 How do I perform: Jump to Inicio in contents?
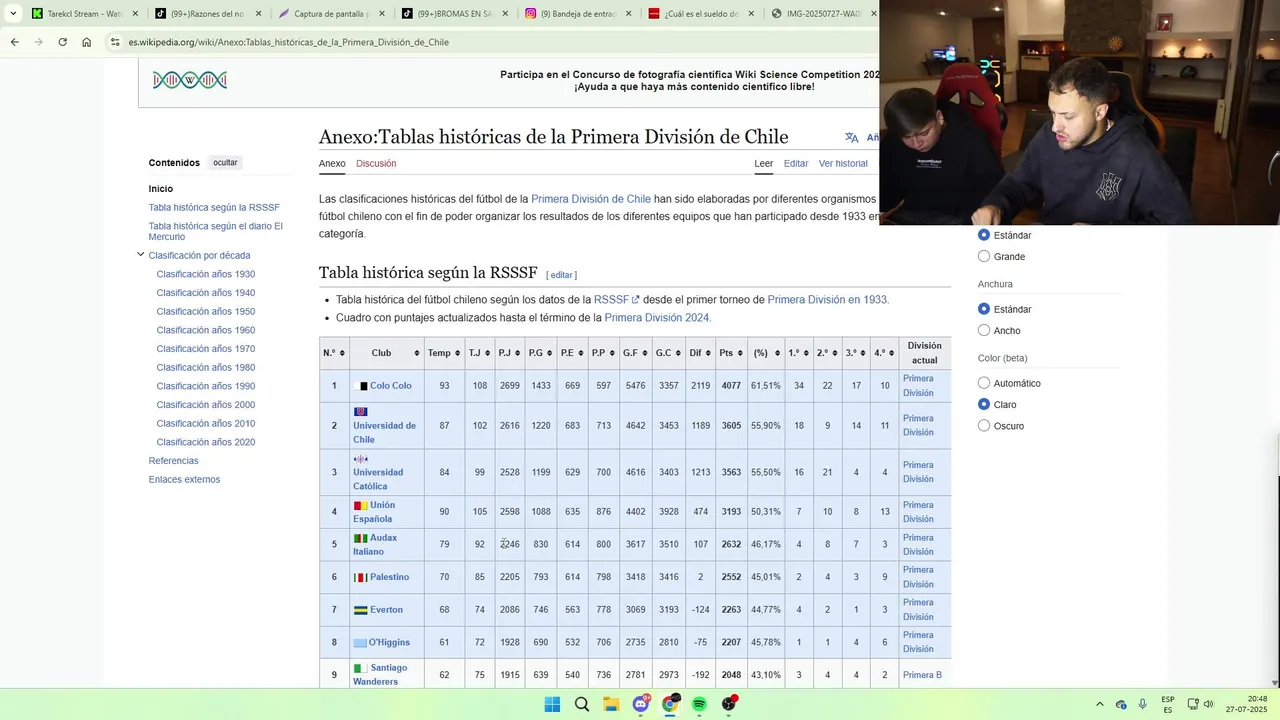point(161,189)
